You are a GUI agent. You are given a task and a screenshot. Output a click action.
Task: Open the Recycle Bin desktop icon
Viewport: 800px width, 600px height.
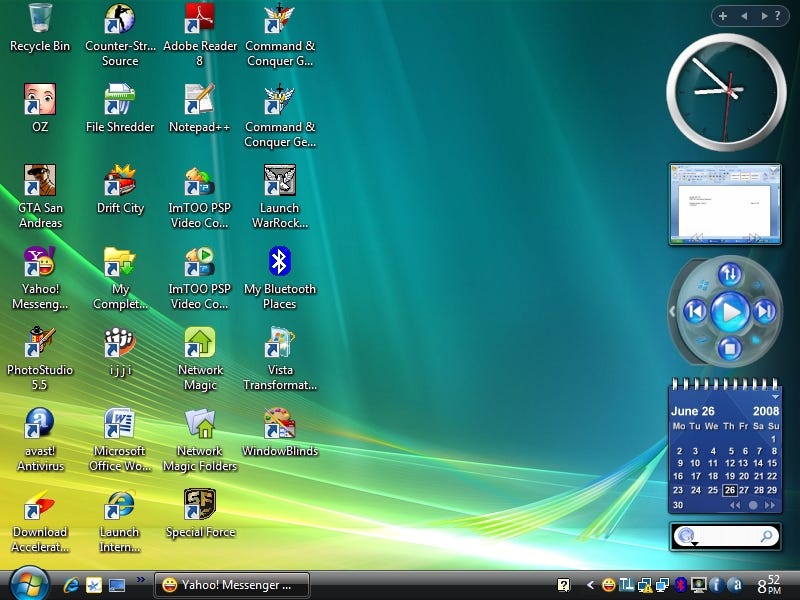[x=40, y=19]
